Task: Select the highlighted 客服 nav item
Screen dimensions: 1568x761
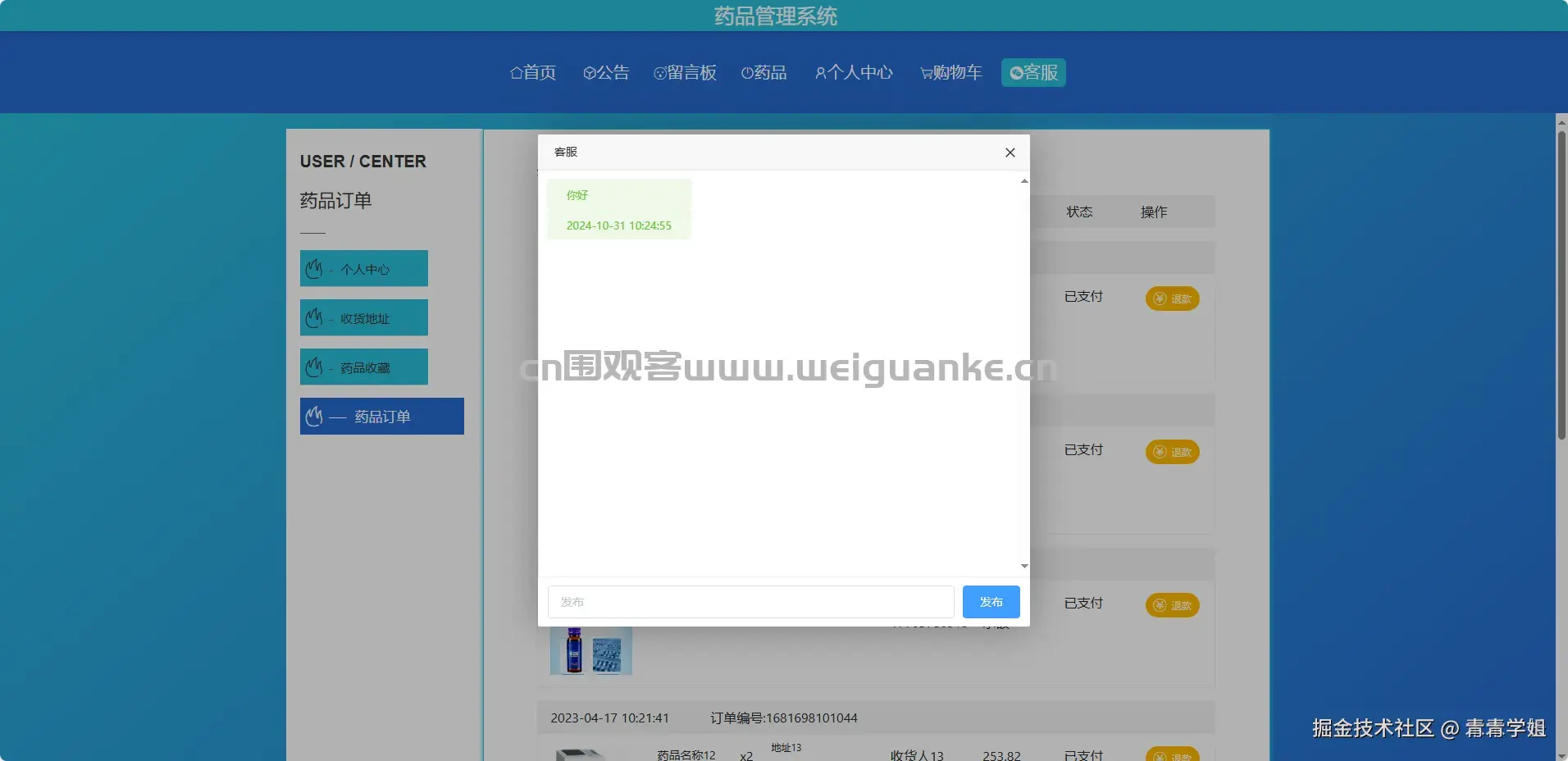Action: (1033, 73)
